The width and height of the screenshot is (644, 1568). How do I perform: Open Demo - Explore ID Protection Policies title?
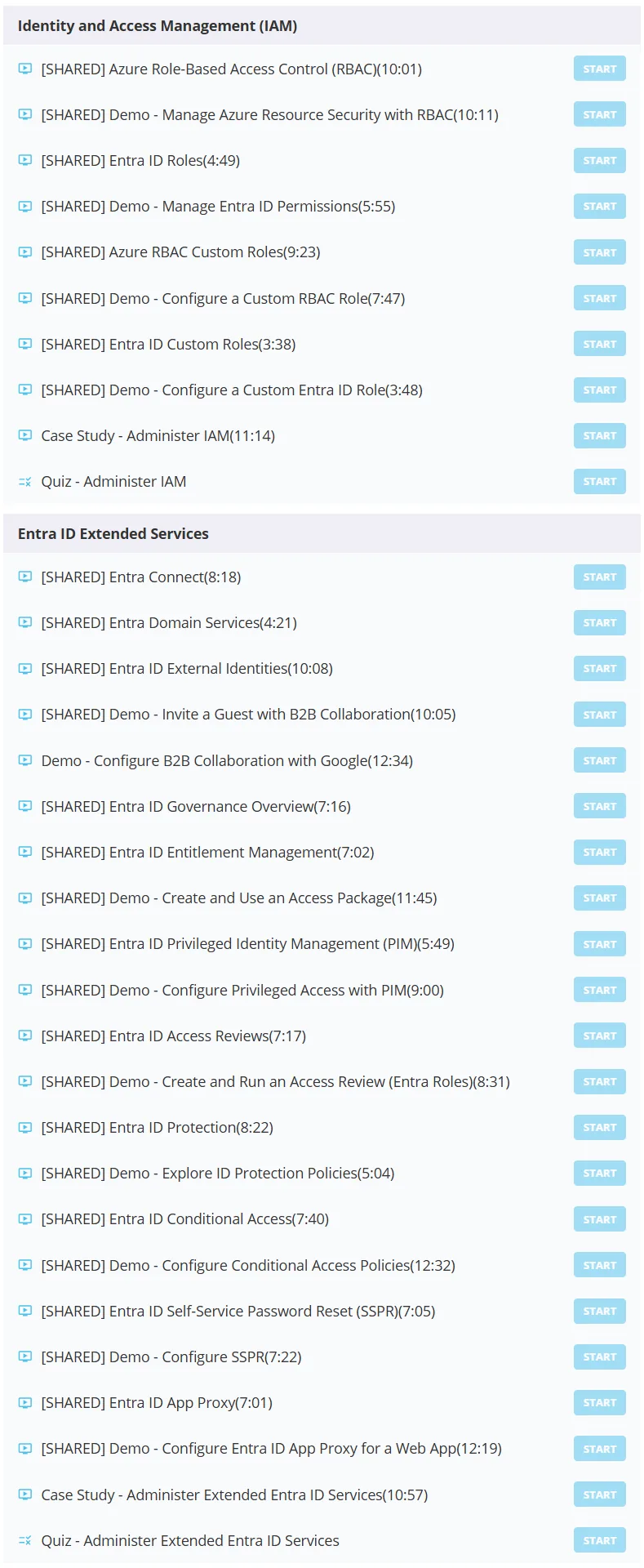pos(218,1173)
